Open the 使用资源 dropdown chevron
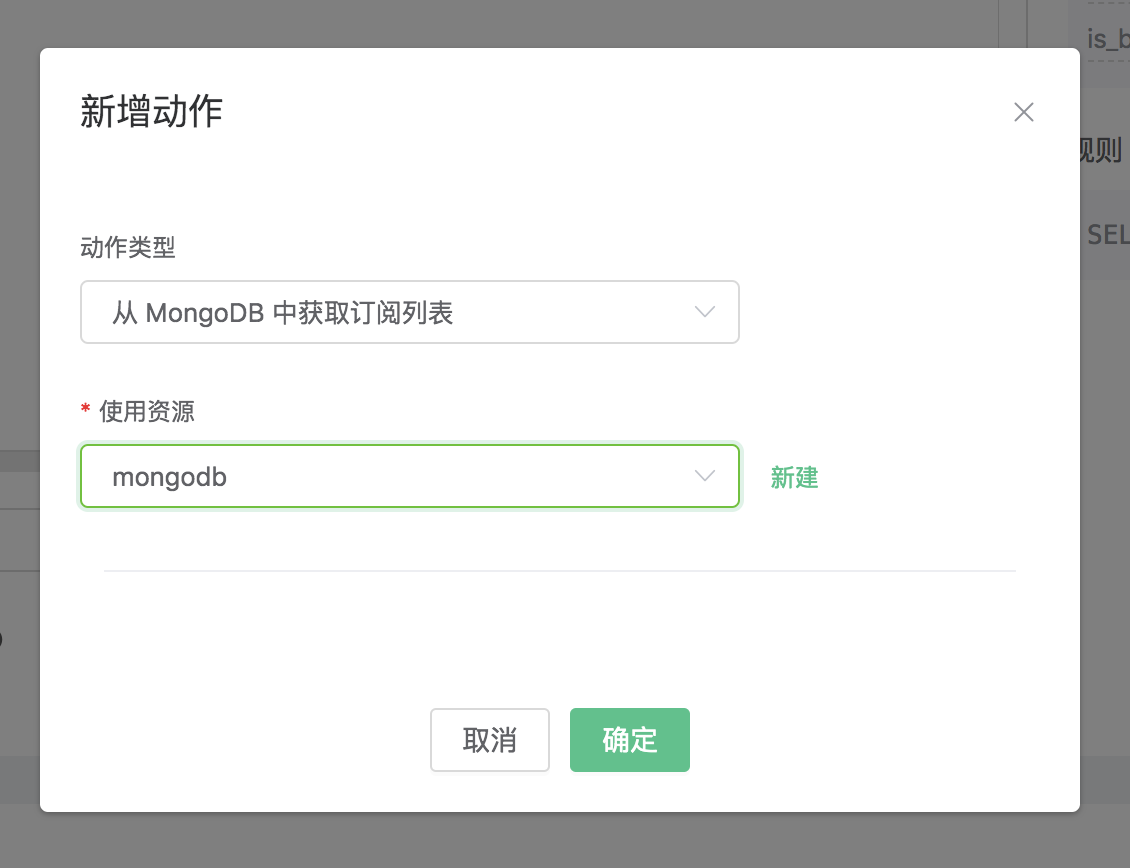Screen dimensions: 1130x868 (705, 476)
